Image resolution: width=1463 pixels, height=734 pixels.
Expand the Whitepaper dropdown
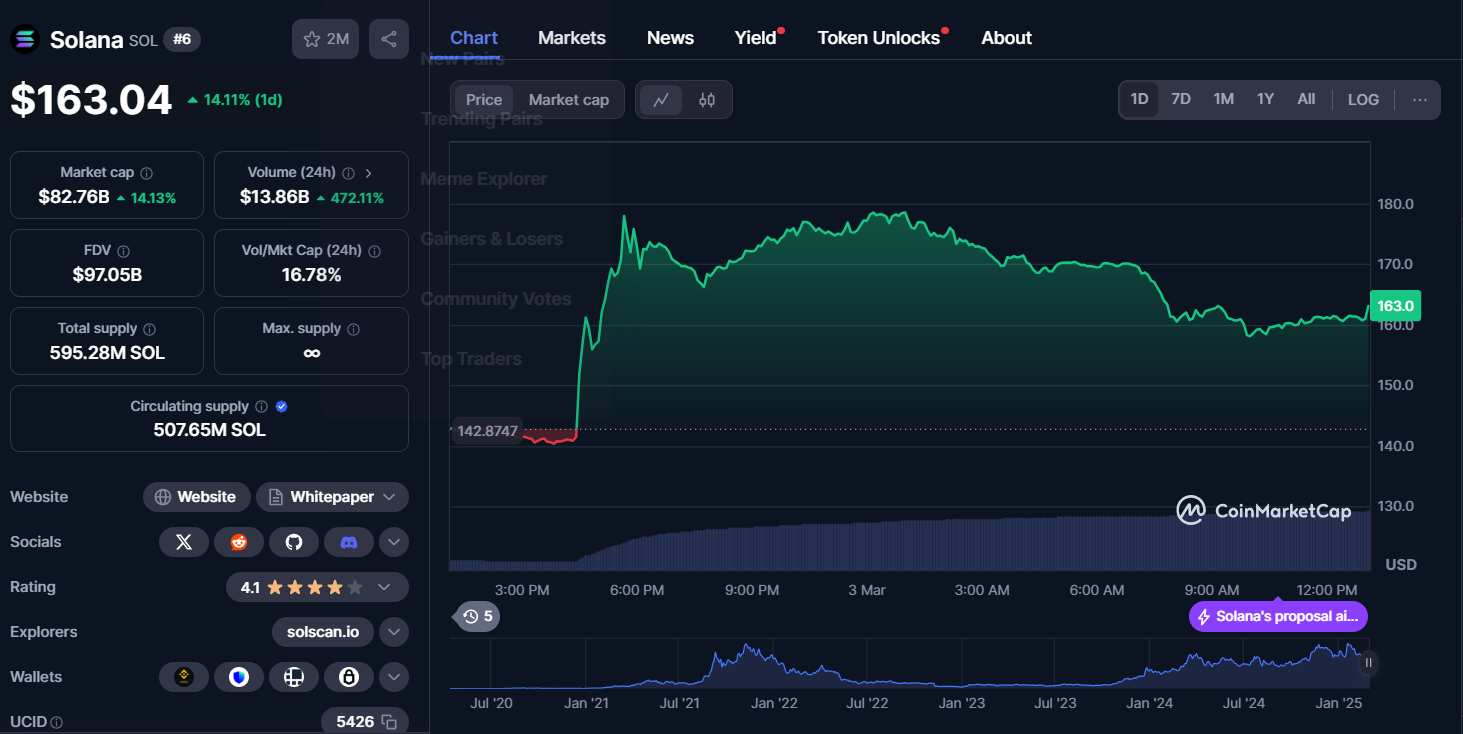click(332, 497)
